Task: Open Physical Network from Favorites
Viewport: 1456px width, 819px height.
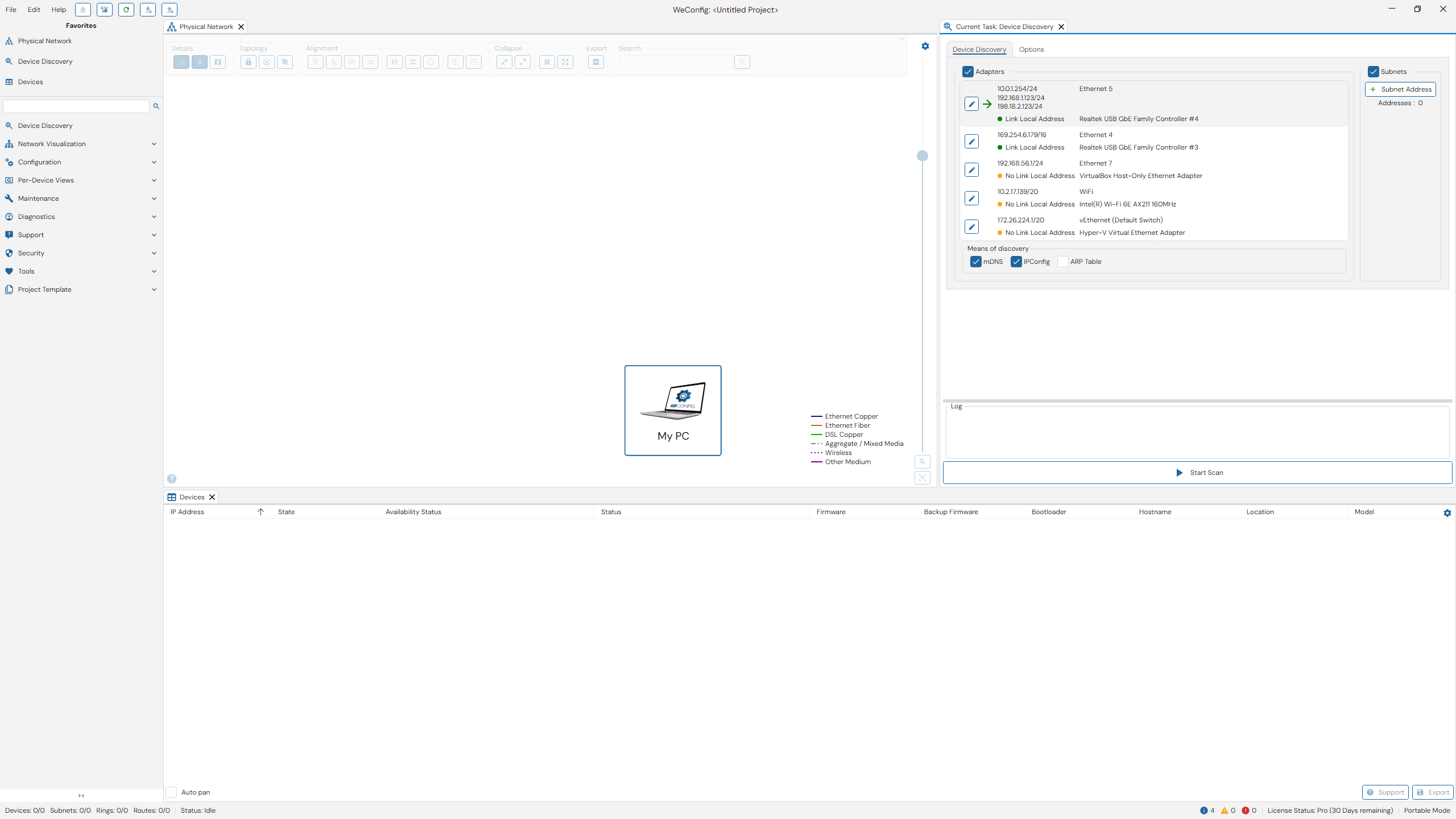Action: (44, 41)
